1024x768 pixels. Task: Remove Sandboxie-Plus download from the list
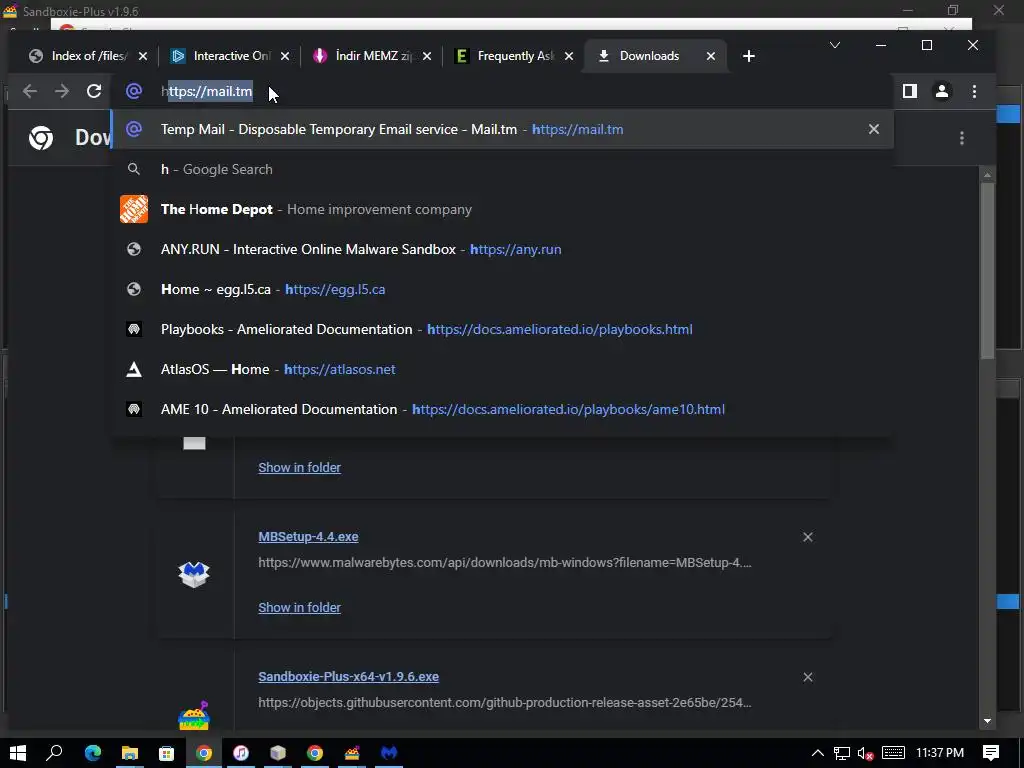coord(808,677)
